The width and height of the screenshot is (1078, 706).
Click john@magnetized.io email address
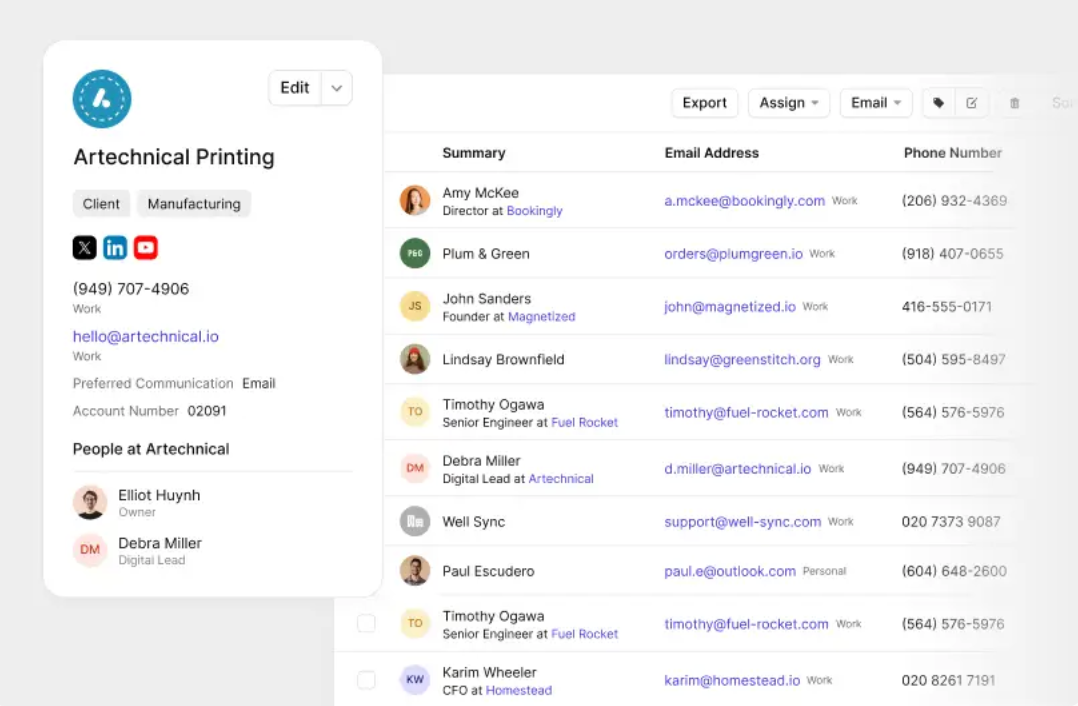730,307
